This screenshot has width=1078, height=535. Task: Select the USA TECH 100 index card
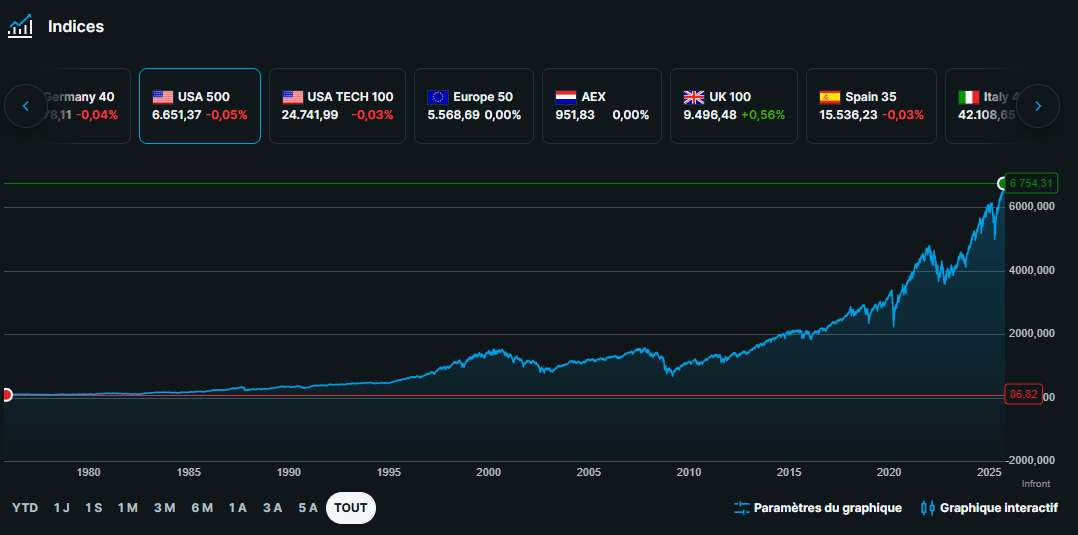(337, 106)
